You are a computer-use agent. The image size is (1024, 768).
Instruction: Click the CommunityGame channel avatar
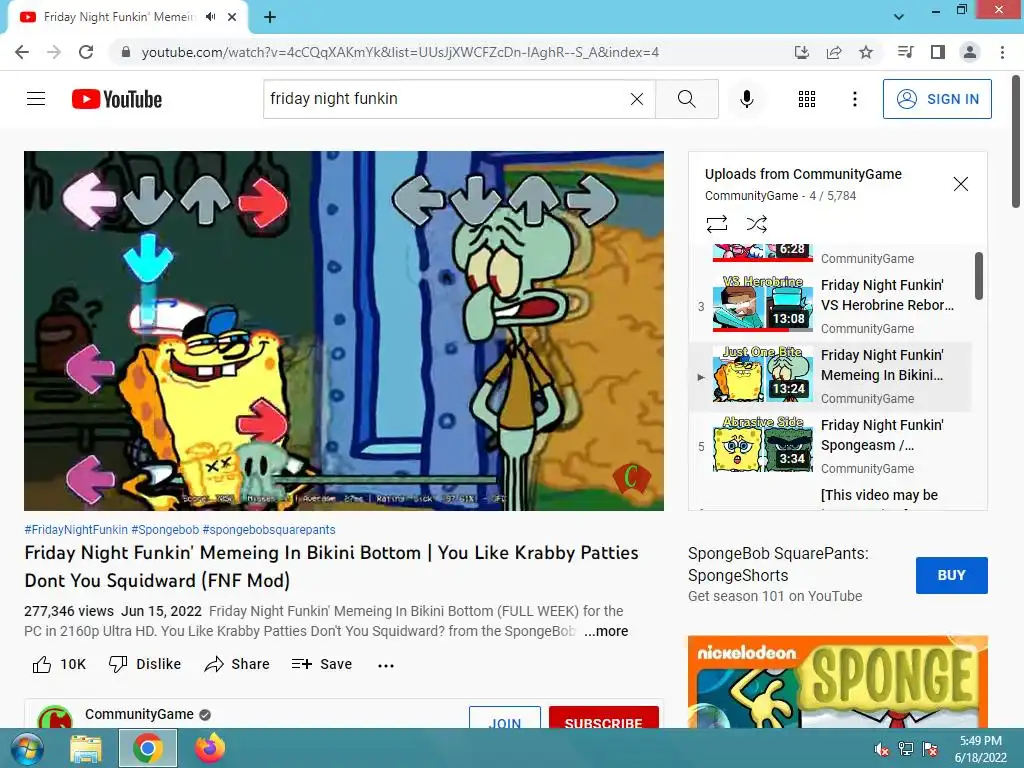click(55, 717)
